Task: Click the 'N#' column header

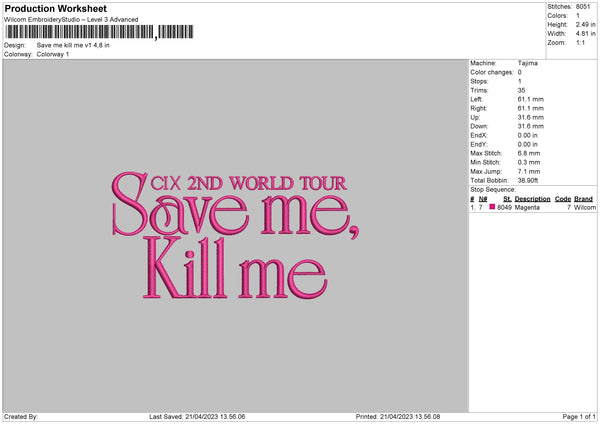Action: coord(483,199)
